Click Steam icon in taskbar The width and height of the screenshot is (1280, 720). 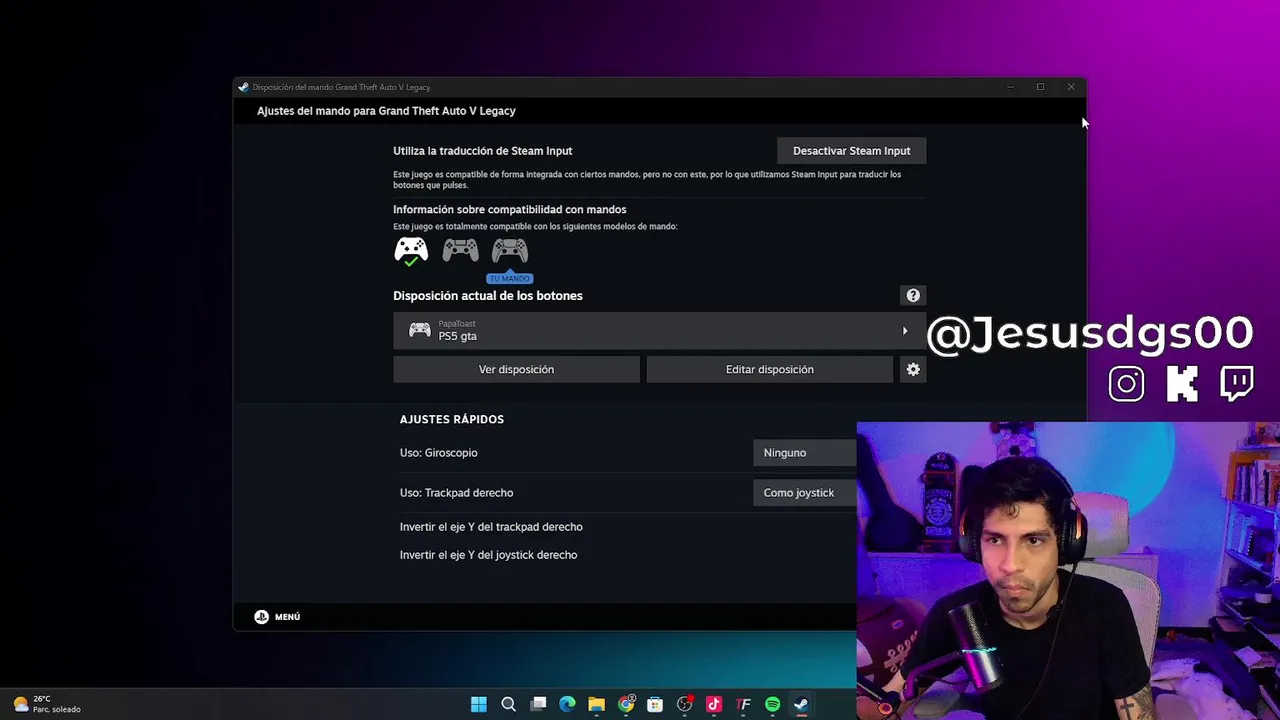pos(801,704)
